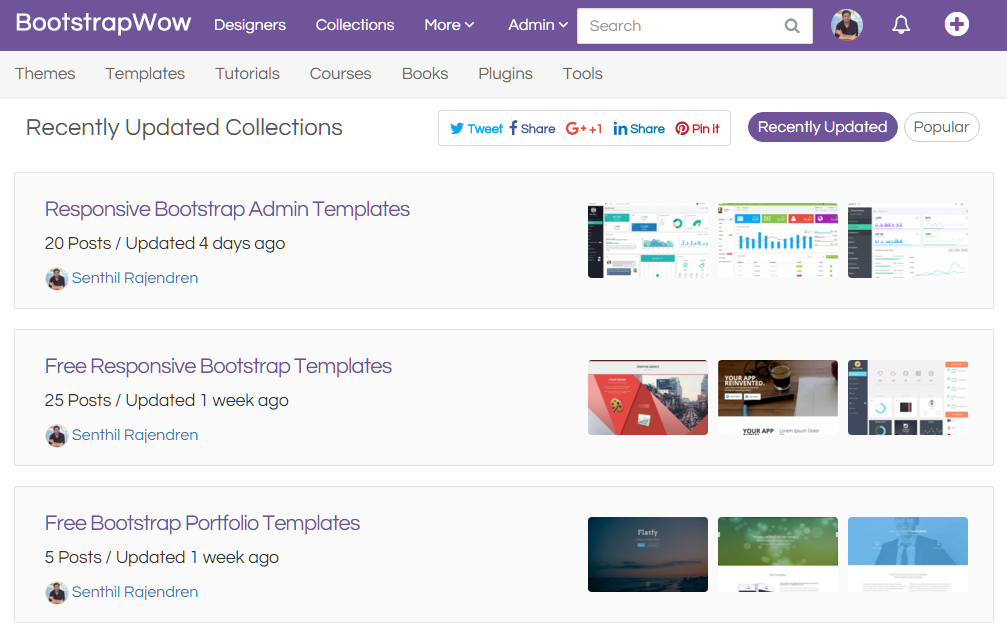Enable Recently Updated sorting
The image size is (1007, 623).
(x=822, y=127)
